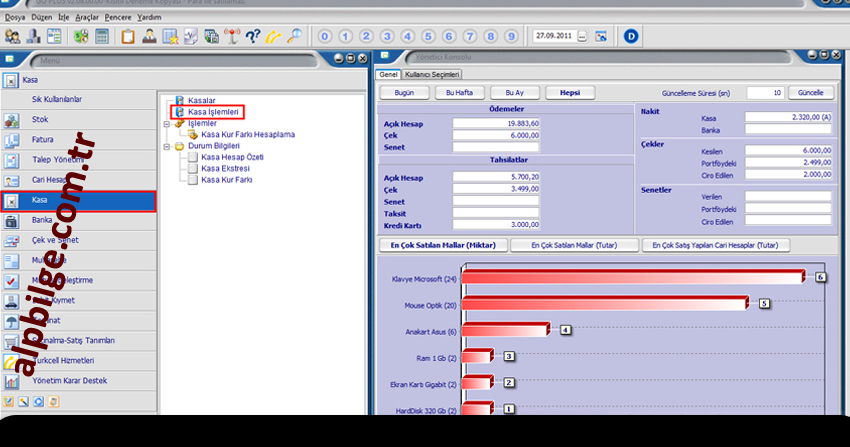This screenshot has width=850, height=447.
Task: Switch to the Kullanıcı Seçimleri tab
Action: (x=432, y=75)
